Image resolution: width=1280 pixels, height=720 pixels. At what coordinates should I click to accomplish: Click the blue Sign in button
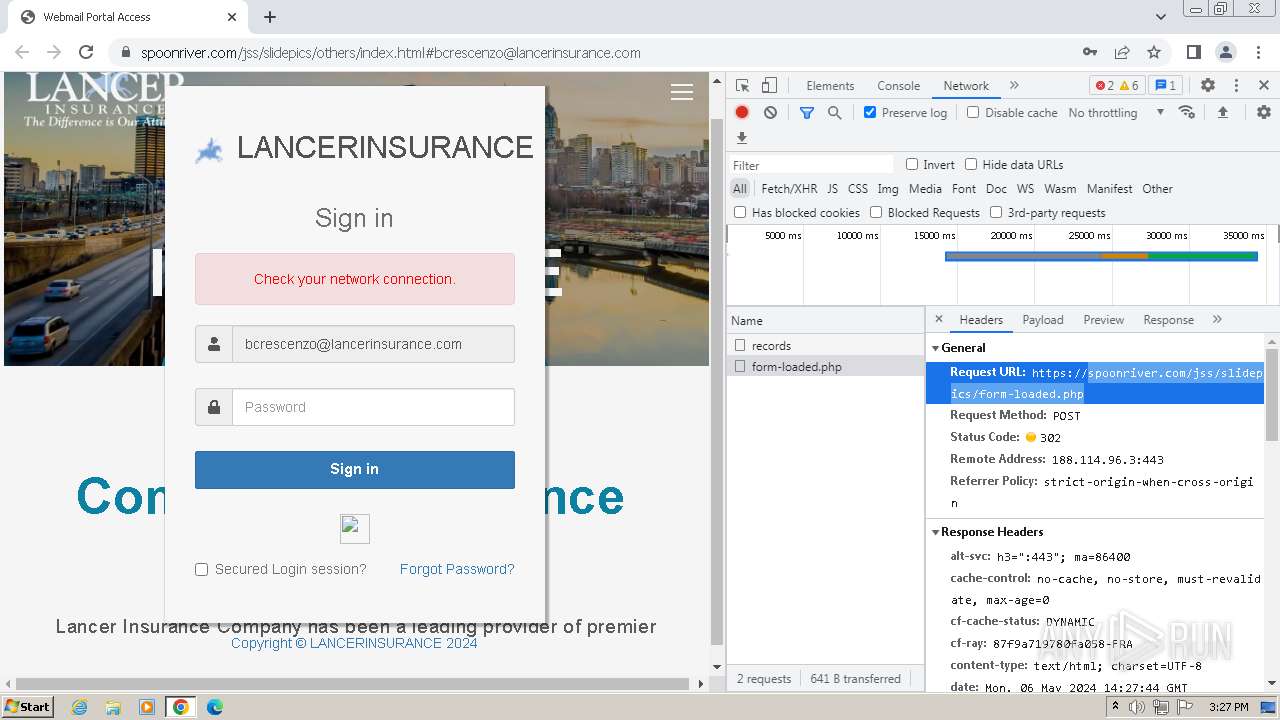point(355,470)
